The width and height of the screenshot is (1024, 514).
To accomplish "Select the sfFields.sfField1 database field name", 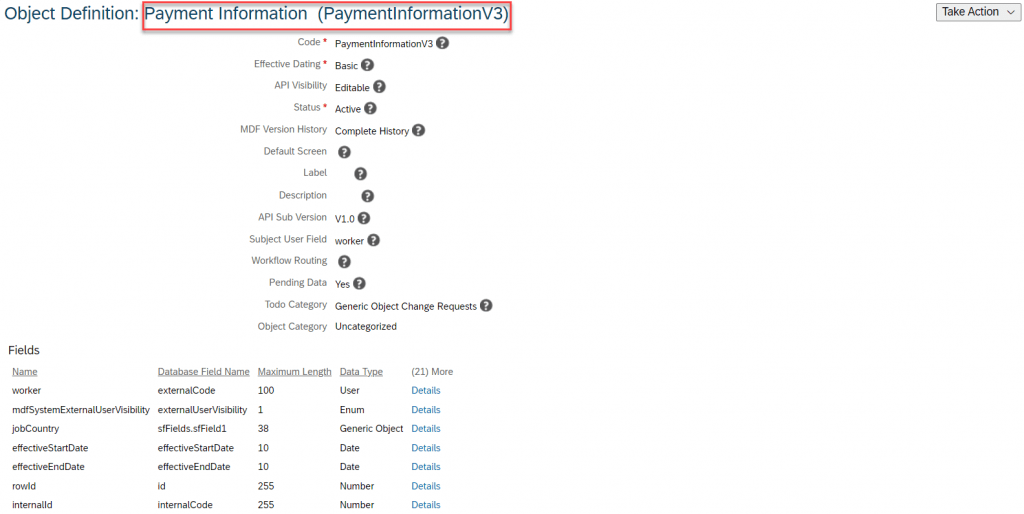I will [x=192, y=429].
